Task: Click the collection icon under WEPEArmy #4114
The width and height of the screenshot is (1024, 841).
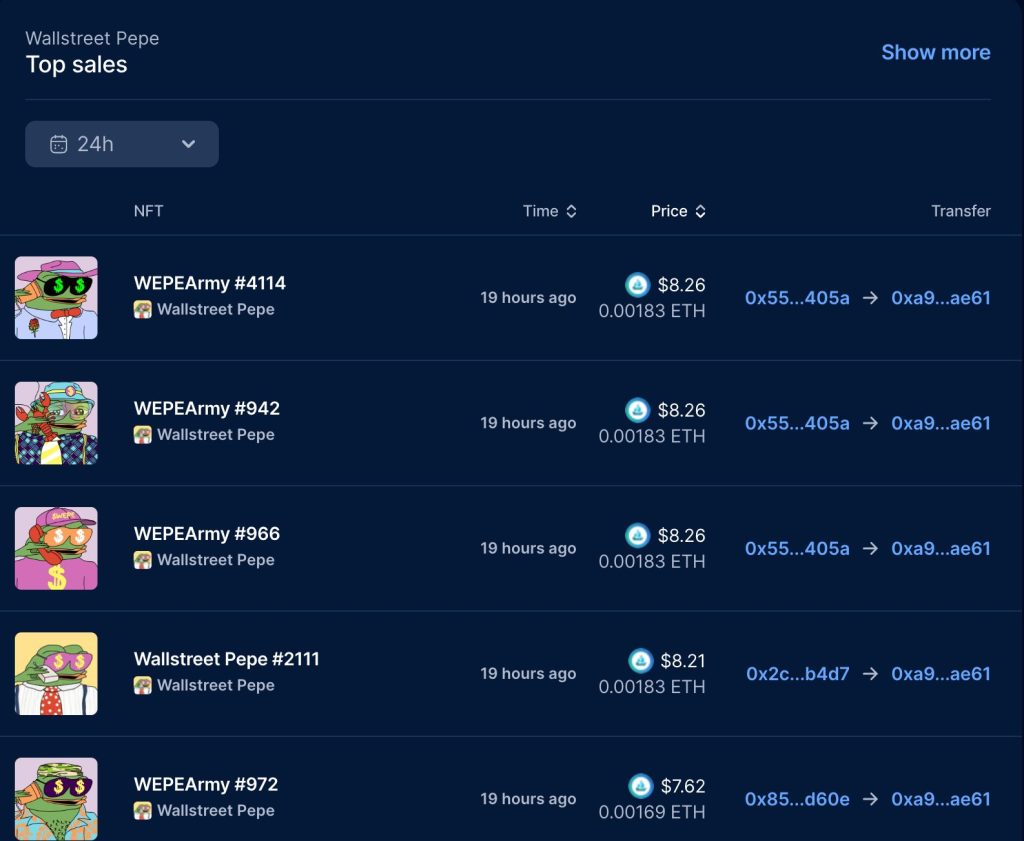Action: tap(143, 310)
